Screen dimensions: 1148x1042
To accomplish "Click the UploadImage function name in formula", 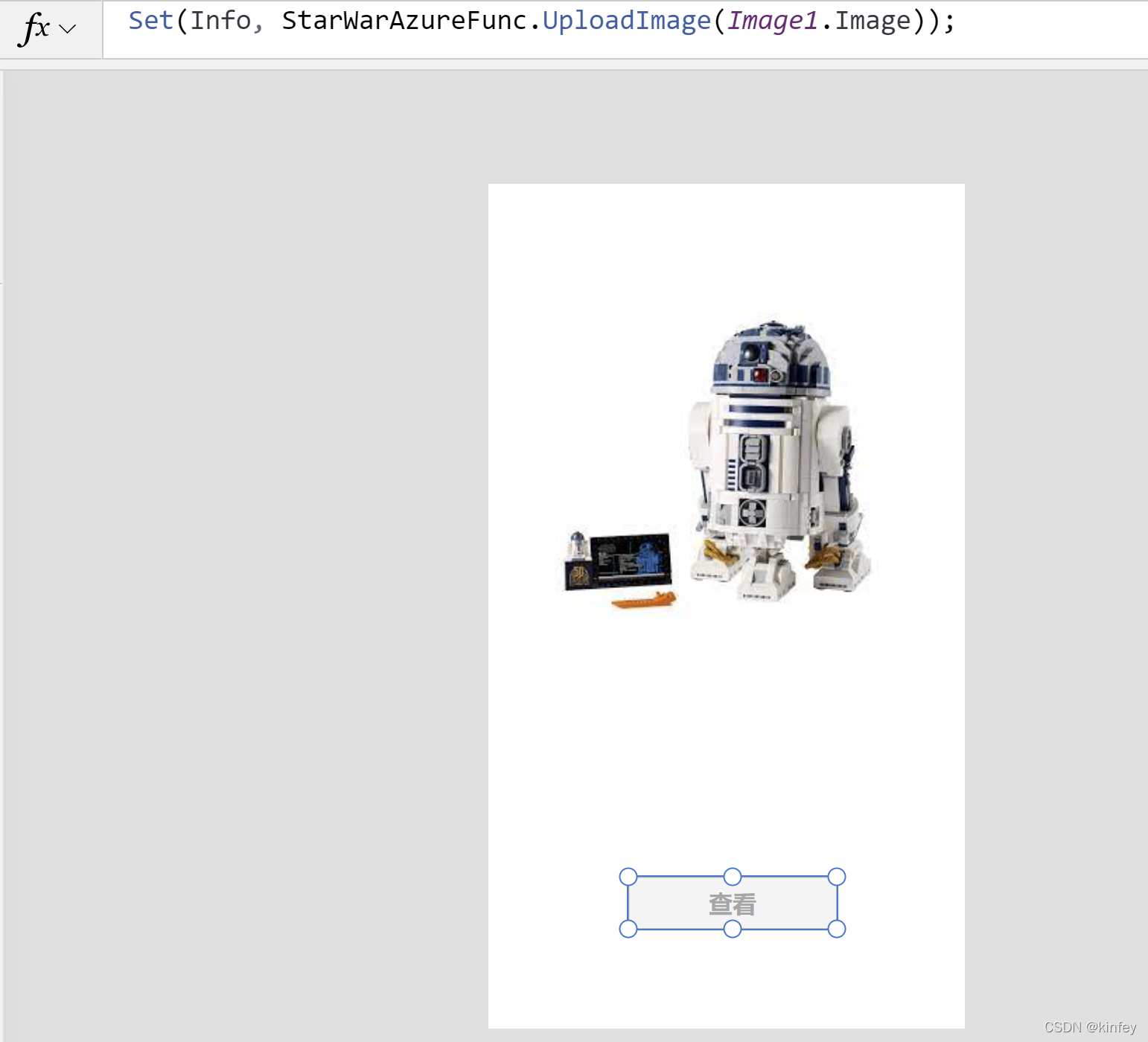I will click(626, 21).
